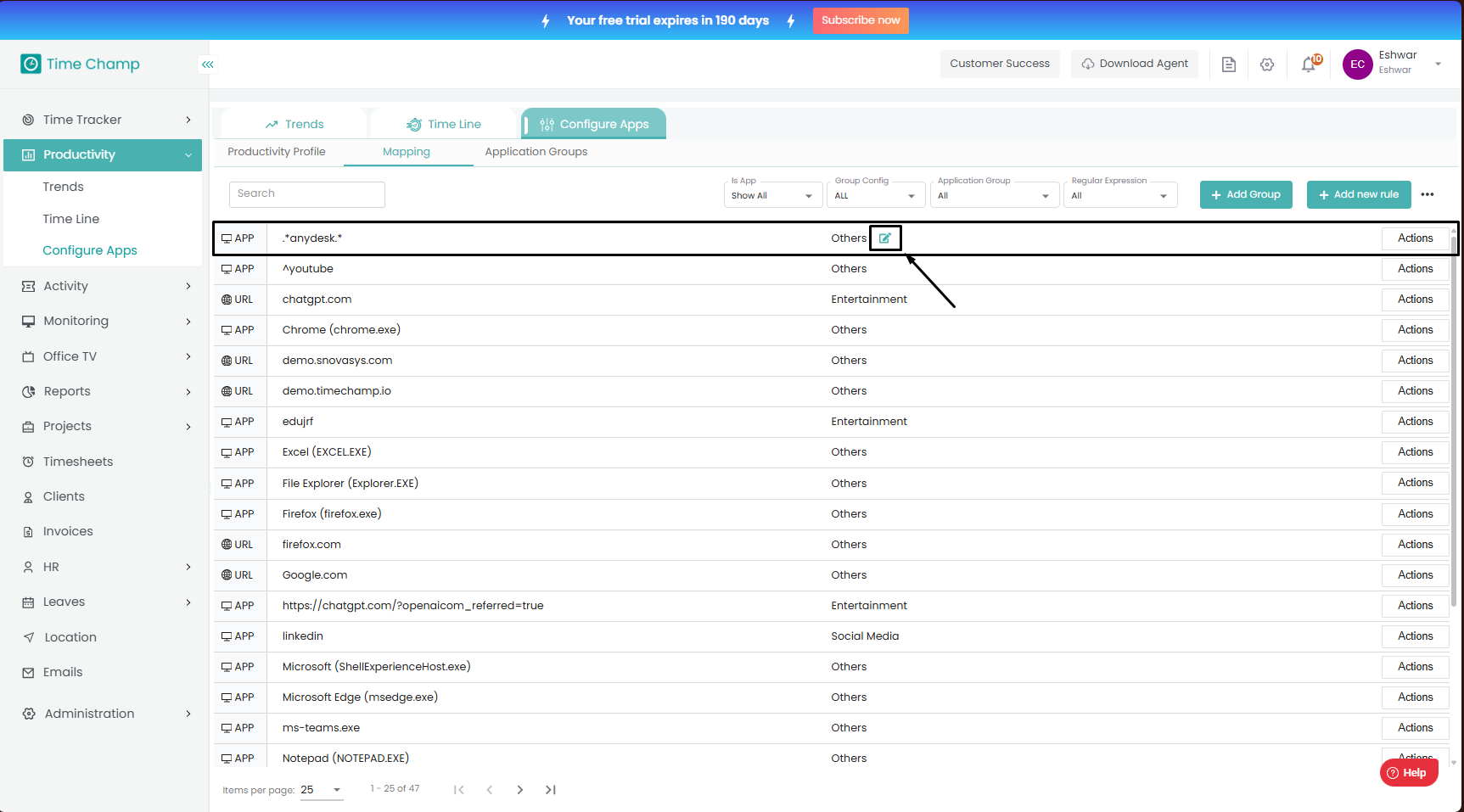Click the Excel (EXCEL.EXE) row name
This screenshot has height=812, width=1464.
click(x=327, y=452)
